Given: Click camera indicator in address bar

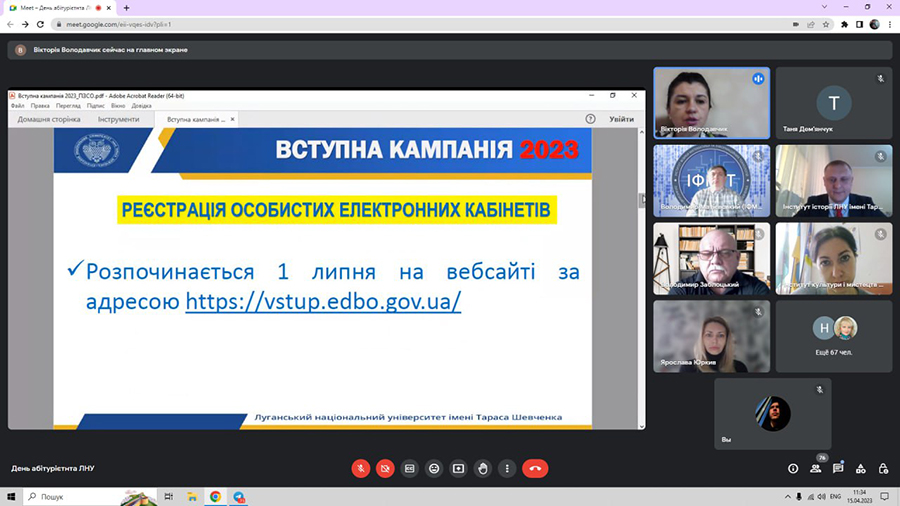Looking at the screenshot, I should pos(796,25).
